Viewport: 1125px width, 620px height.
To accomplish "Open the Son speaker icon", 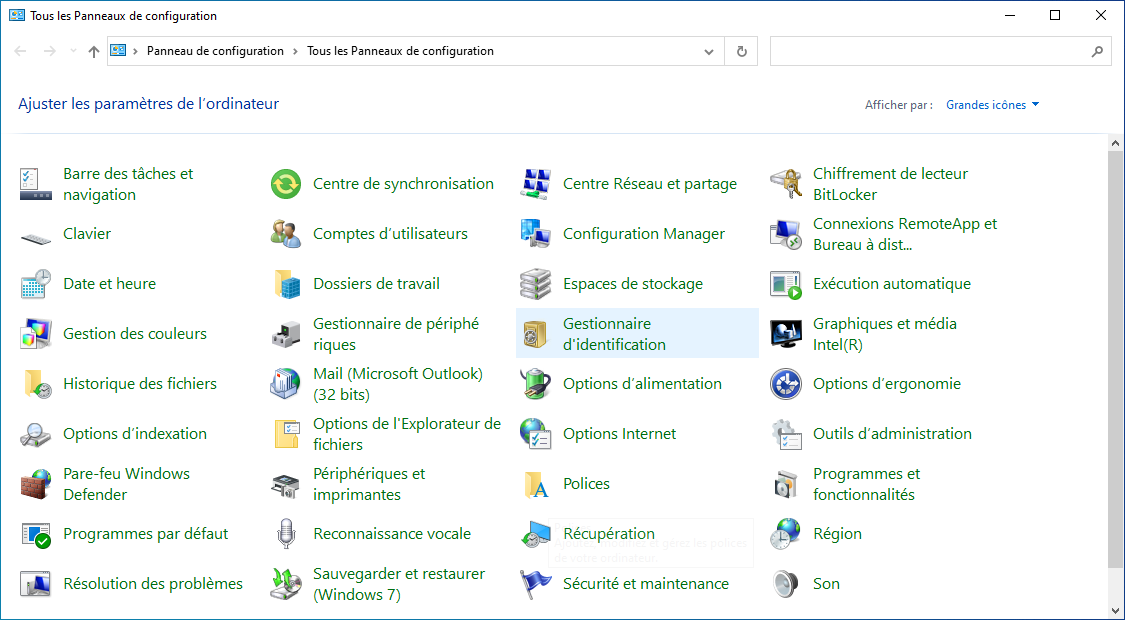I will 786,584.
